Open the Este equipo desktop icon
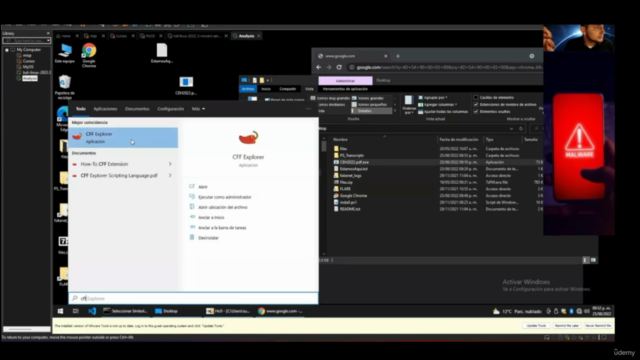640x360 pixels. click(x=64, y=53)
